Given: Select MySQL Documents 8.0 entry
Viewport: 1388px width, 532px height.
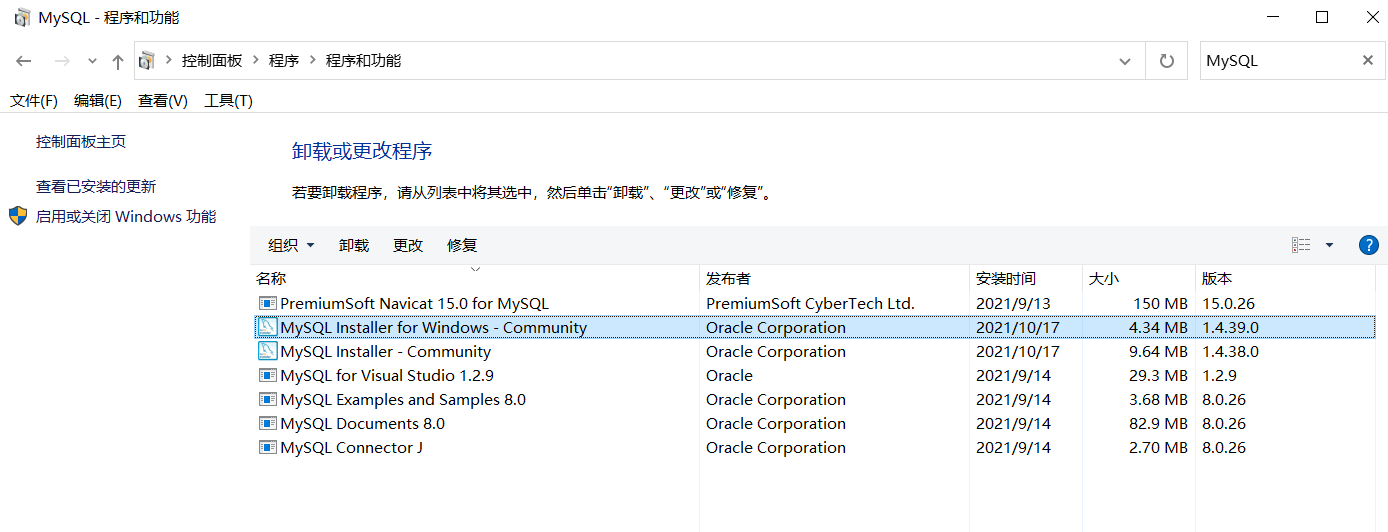Looking at the screenshot, I should click(x=362, y=423).
